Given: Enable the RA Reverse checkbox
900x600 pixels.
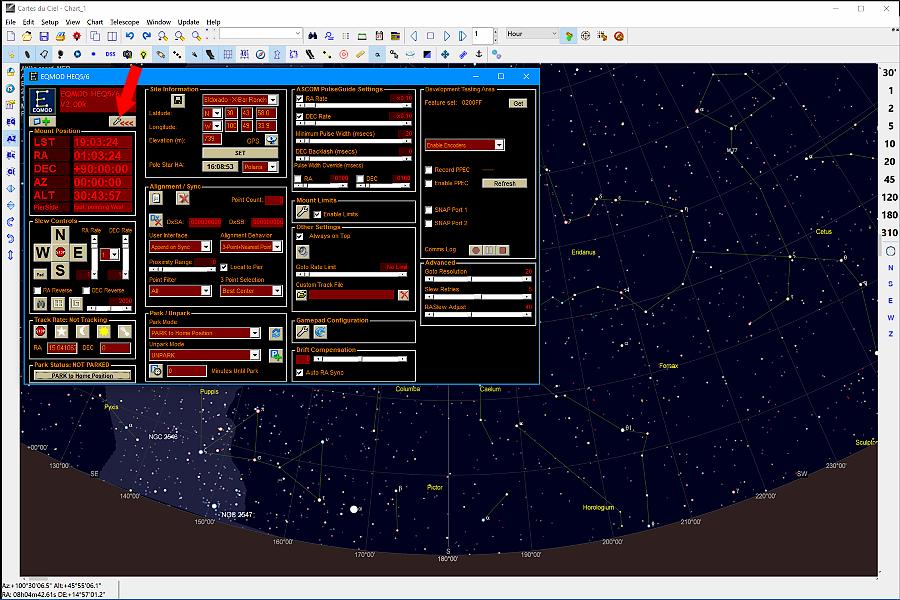Looking at the screenshot, I should (x=38, y=291).
